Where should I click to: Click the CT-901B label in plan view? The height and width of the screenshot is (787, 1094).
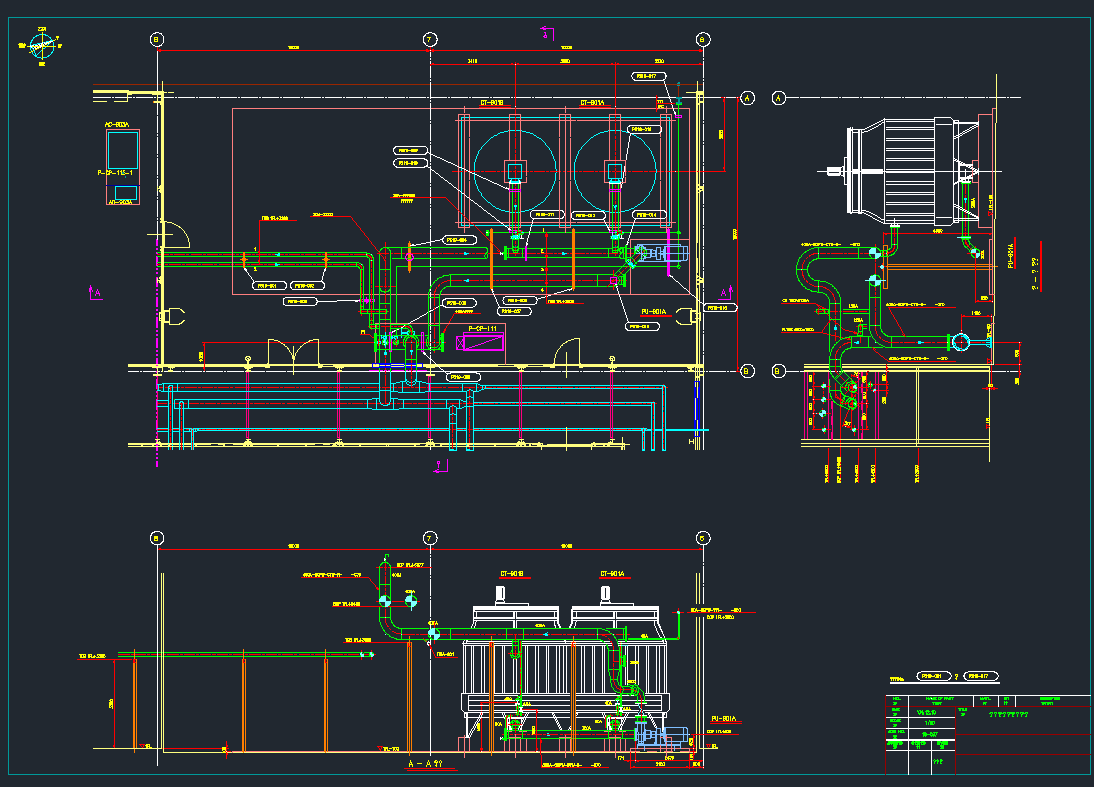pos(492,103)
